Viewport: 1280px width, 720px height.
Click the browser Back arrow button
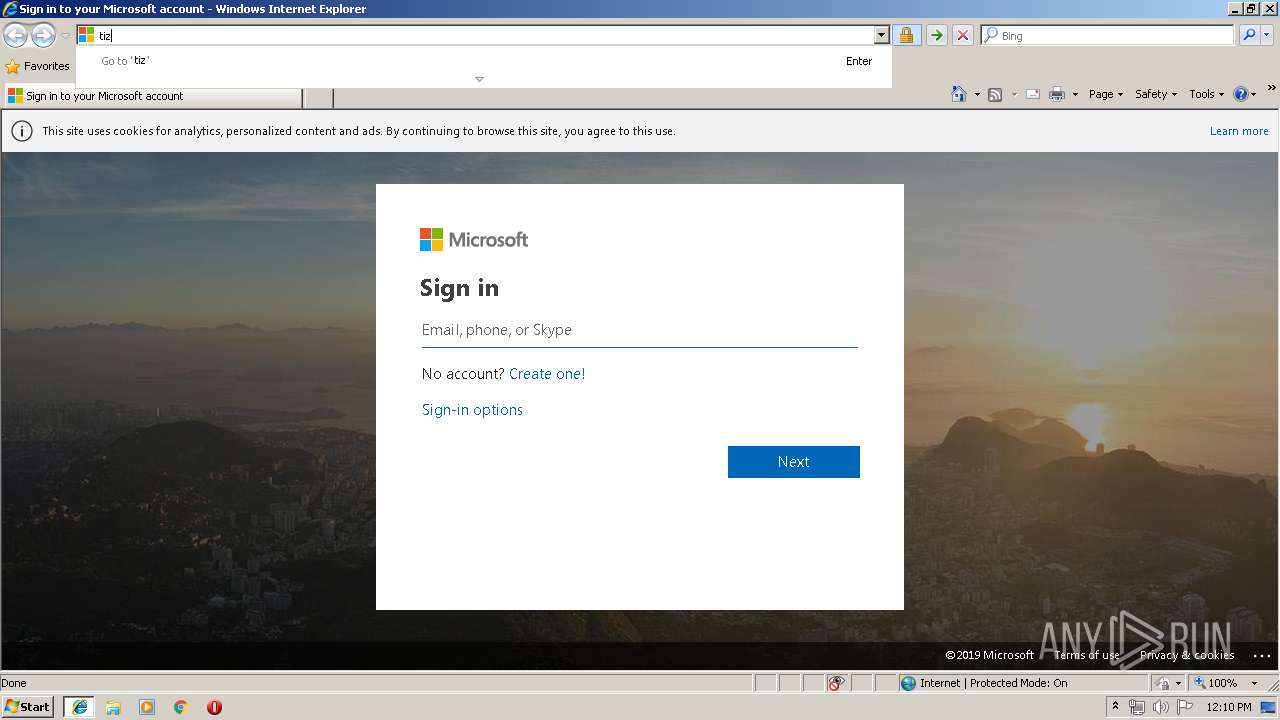[15, 36]
